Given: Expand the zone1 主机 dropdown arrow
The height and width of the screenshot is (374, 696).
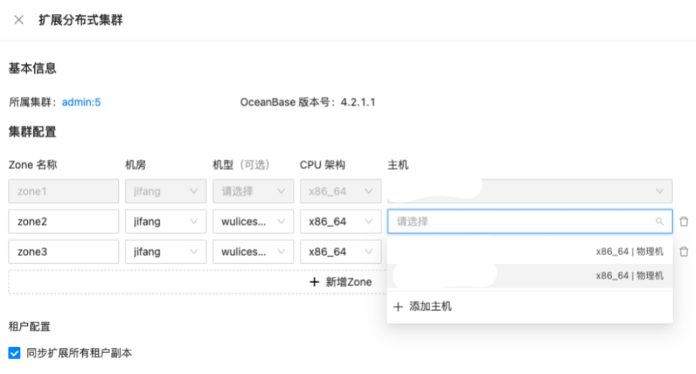Looking at the screenshot, I should tap(660, 191).
